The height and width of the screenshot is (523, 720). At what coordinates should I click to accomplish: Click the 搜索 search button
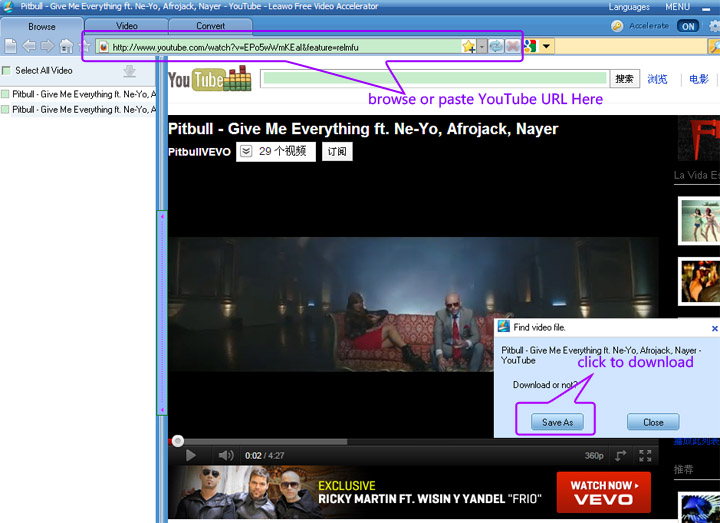click(x=624, y=79)
